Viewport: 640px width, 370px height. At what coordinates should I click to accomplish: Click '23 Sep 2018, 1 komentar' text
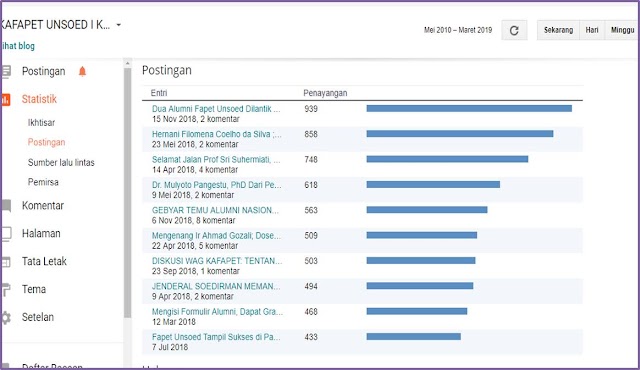coord(196,271)
